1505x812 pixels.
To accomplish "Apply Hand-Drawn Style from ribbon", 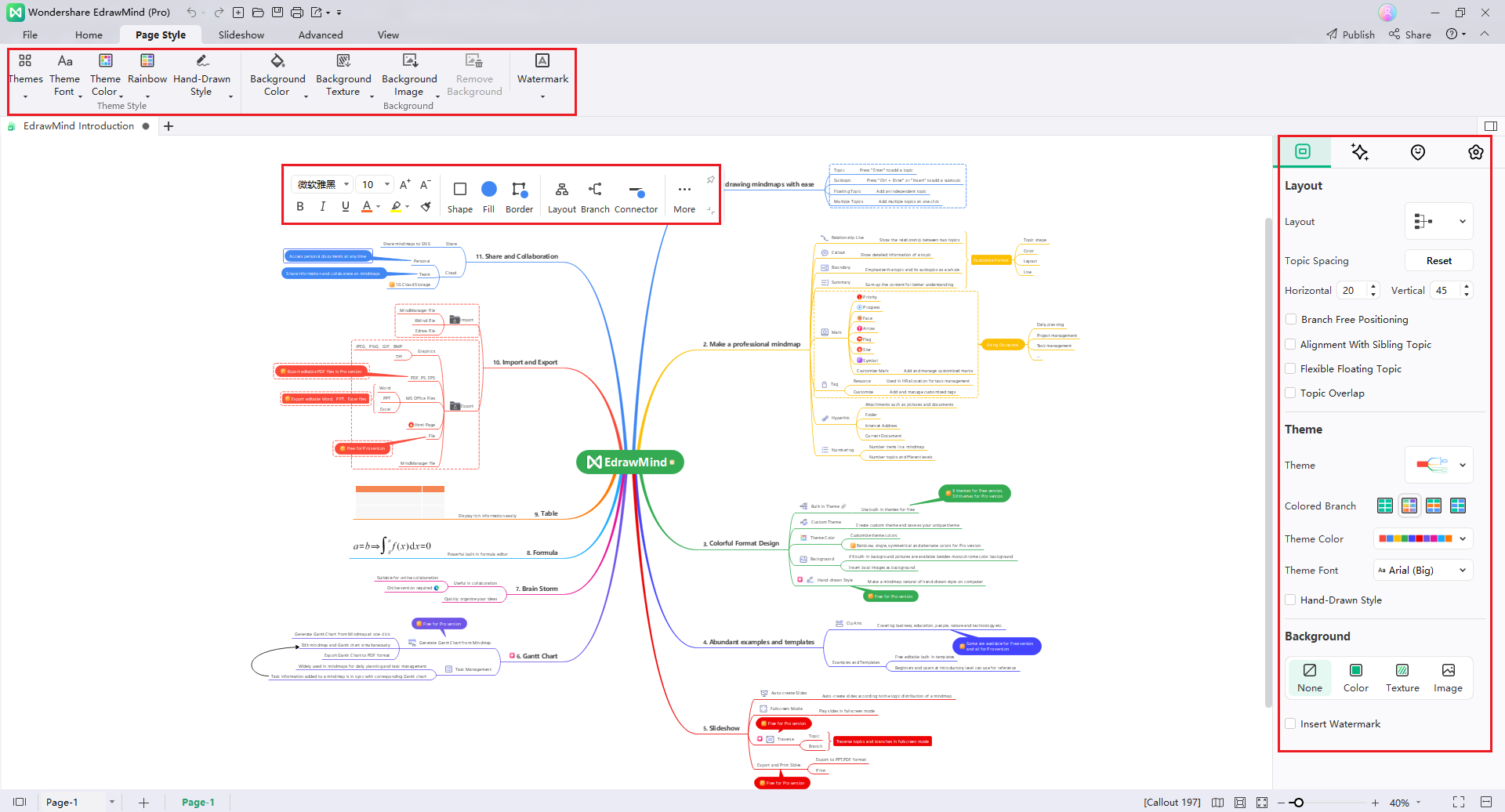I will click(x=201, y=61).
